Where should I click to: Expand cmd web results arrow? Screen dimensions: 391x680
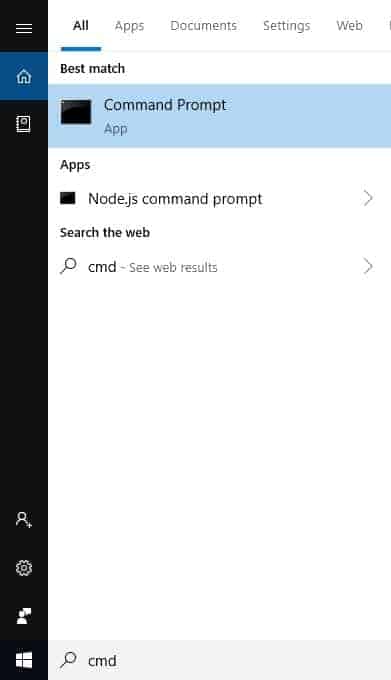click(x=368, y=266)
